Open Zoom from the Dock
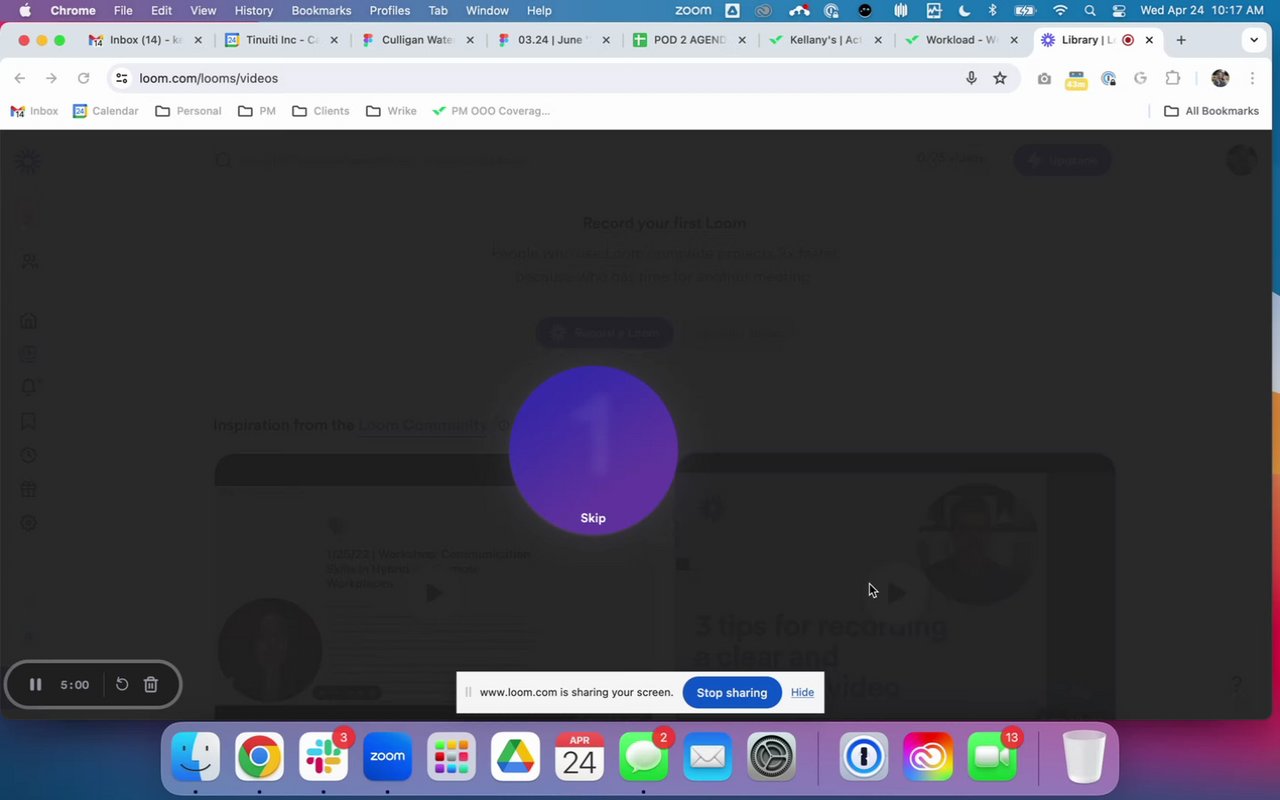The height and width of the screenshot is (800, 1280). pyautogui.click(x=387, y=756)
